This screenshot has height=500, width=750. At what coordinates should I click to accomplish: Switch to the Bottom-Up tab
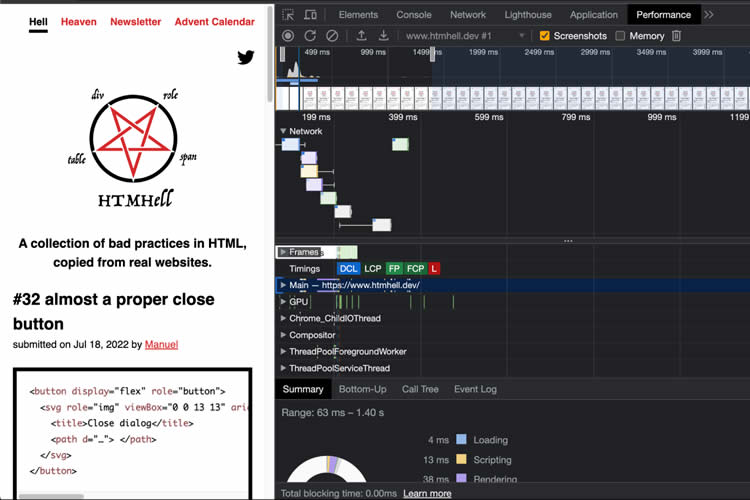[363, 389]
